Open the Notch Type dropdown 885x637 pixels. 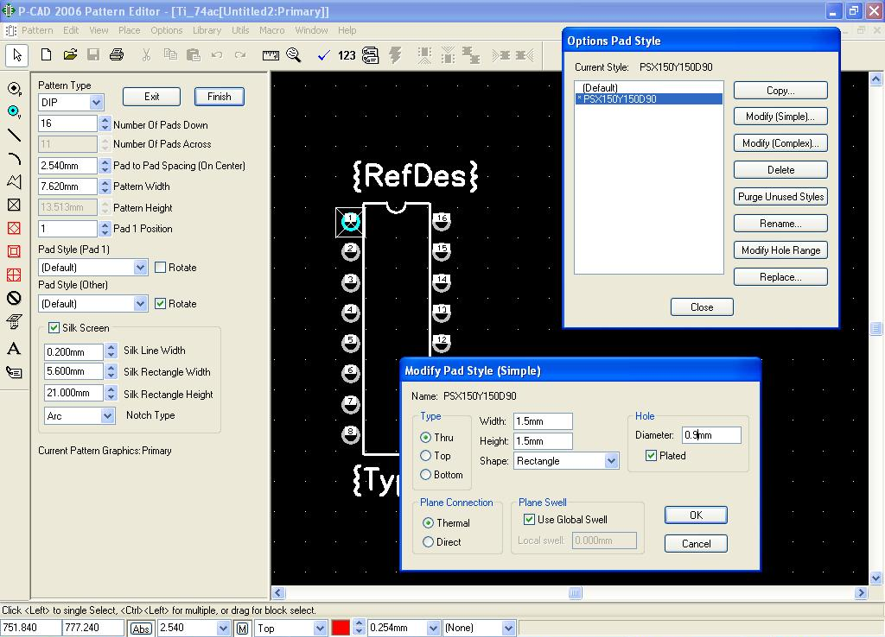coord(107,415)
